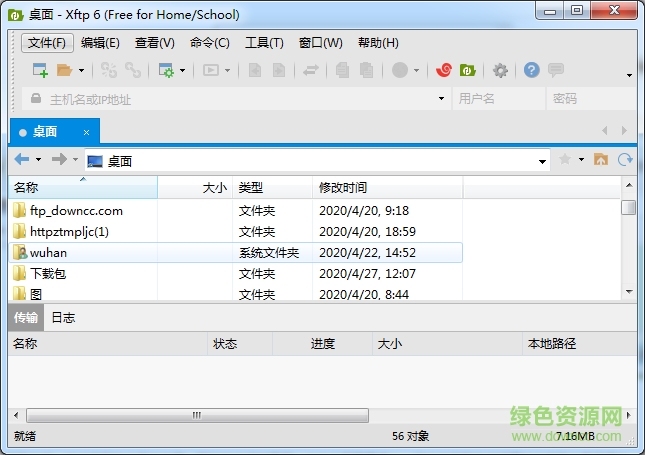Click the New Session toolbar icon

click(40, 70)
